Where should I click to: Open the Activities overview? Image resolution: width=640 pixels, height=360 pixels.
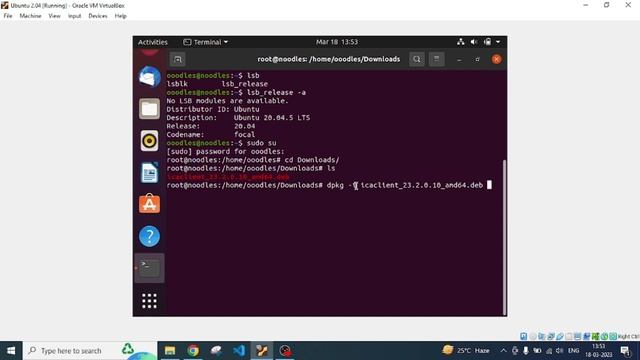pos(153,42)
